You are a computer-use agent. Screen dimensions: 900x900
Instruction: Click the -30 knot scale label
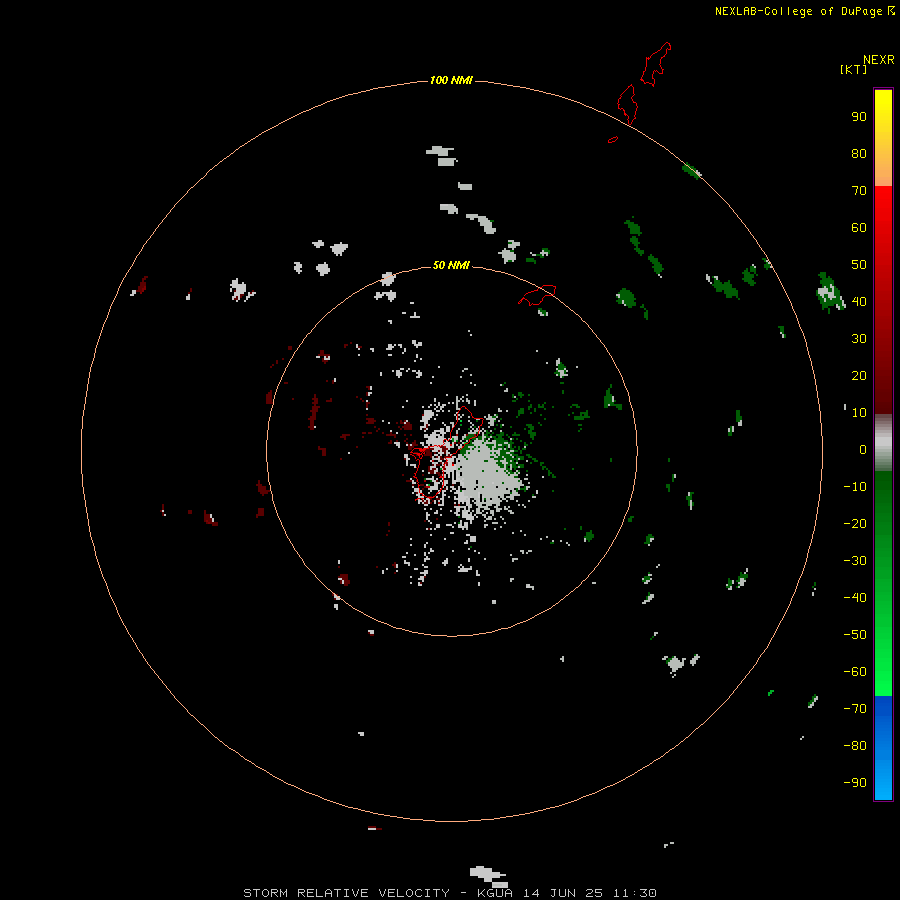(855, 561)
